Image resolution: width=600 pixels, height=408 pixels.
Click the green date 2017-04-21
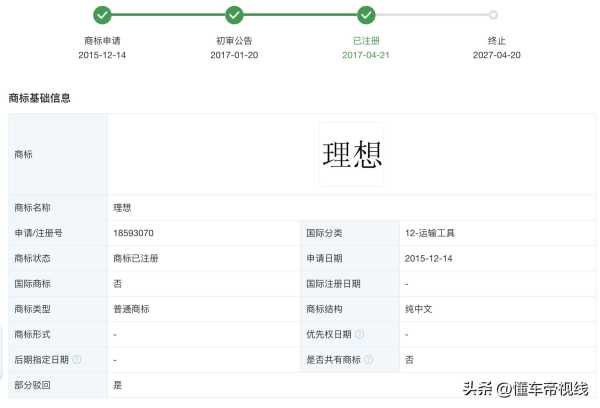pyautogui.click(x=366, y=55)
